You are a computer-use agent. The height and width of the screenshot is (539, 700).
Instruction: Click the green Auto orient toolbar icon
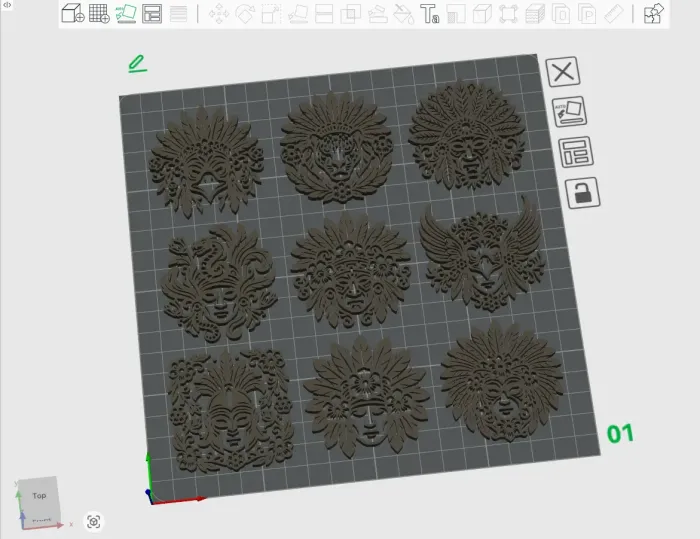tap(126, 13)
